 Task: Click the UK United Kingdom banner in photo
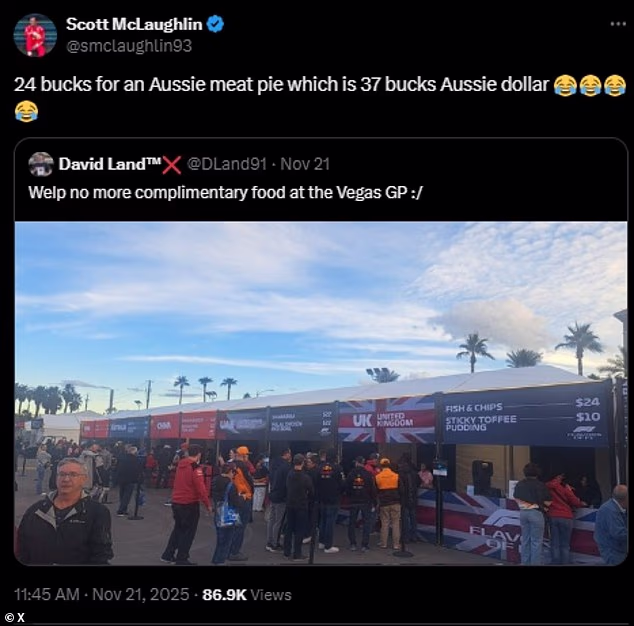point(386,421)
